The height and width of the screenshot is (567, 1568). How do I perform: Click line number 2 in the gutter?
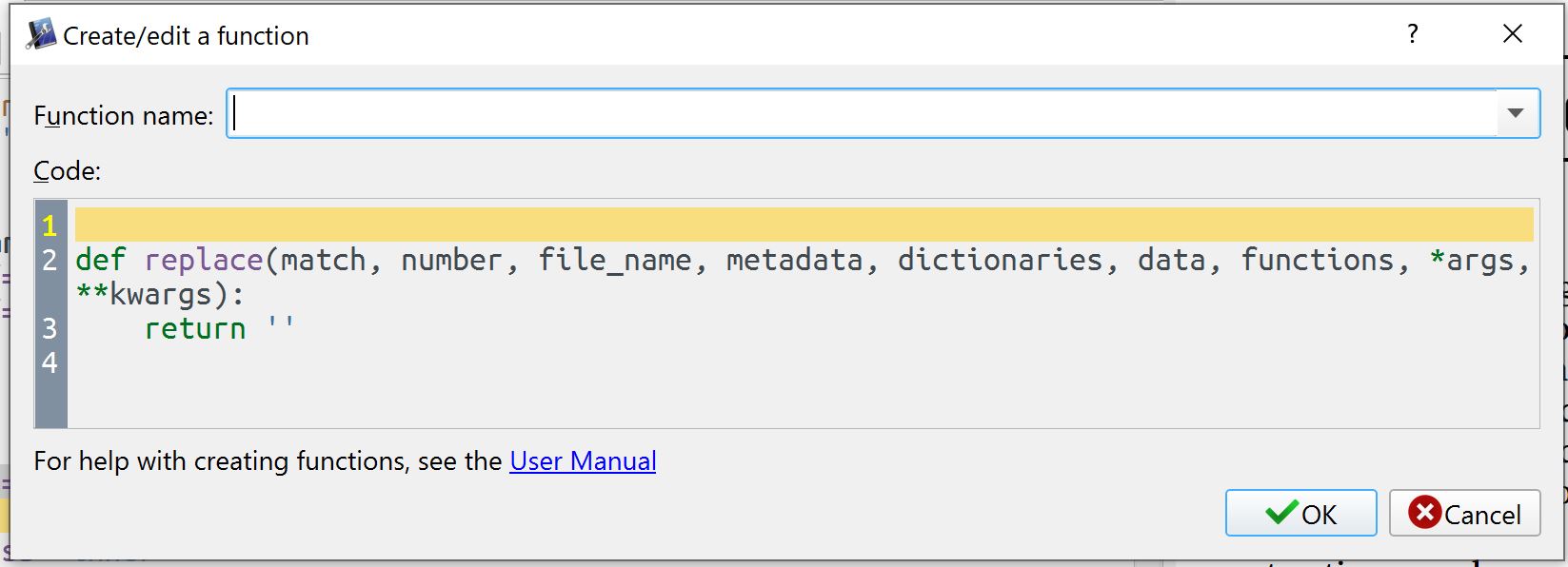[50, 260]
